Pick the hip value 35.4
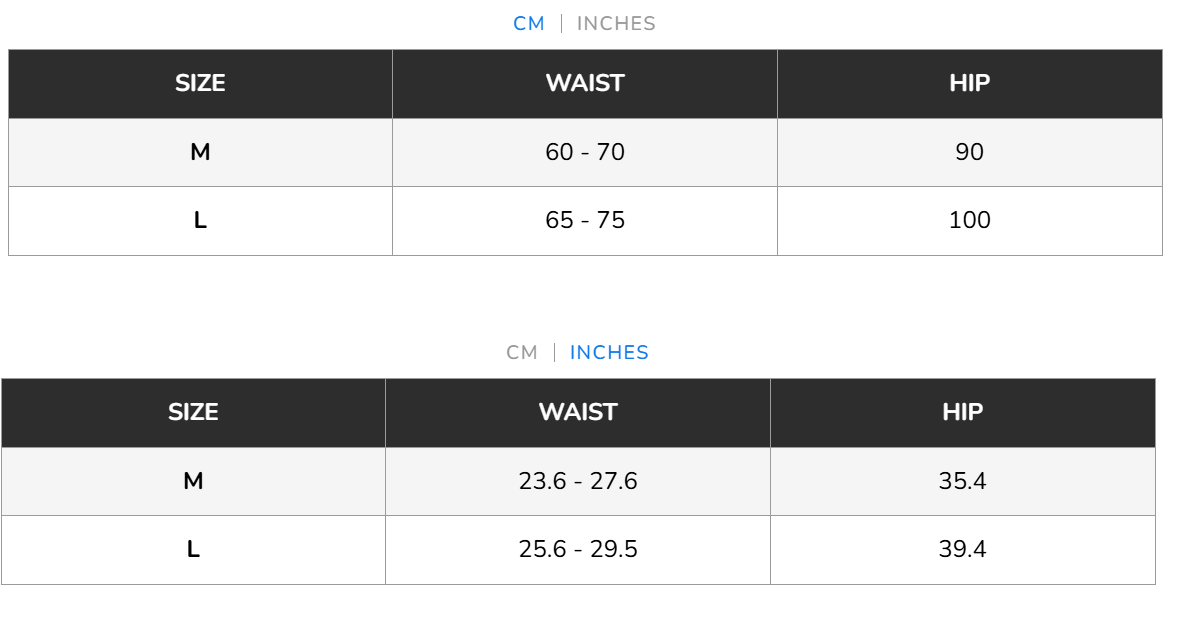This screenshot has width=1180, height=619. [x=962, y=481]
